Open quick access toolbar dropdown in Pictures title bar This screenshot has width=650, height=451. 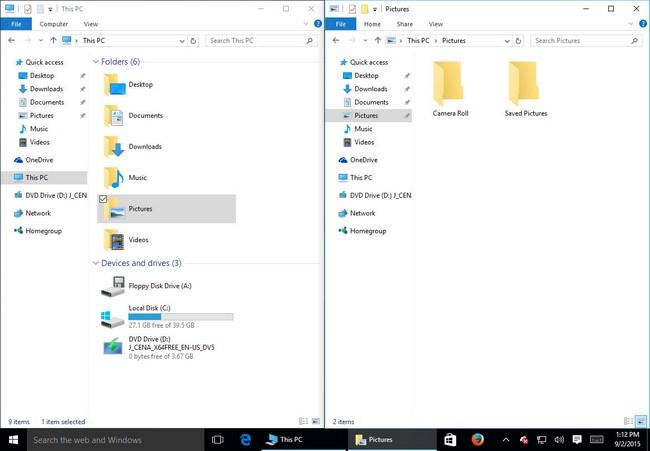pyautogui.click(x=375, y=9)
